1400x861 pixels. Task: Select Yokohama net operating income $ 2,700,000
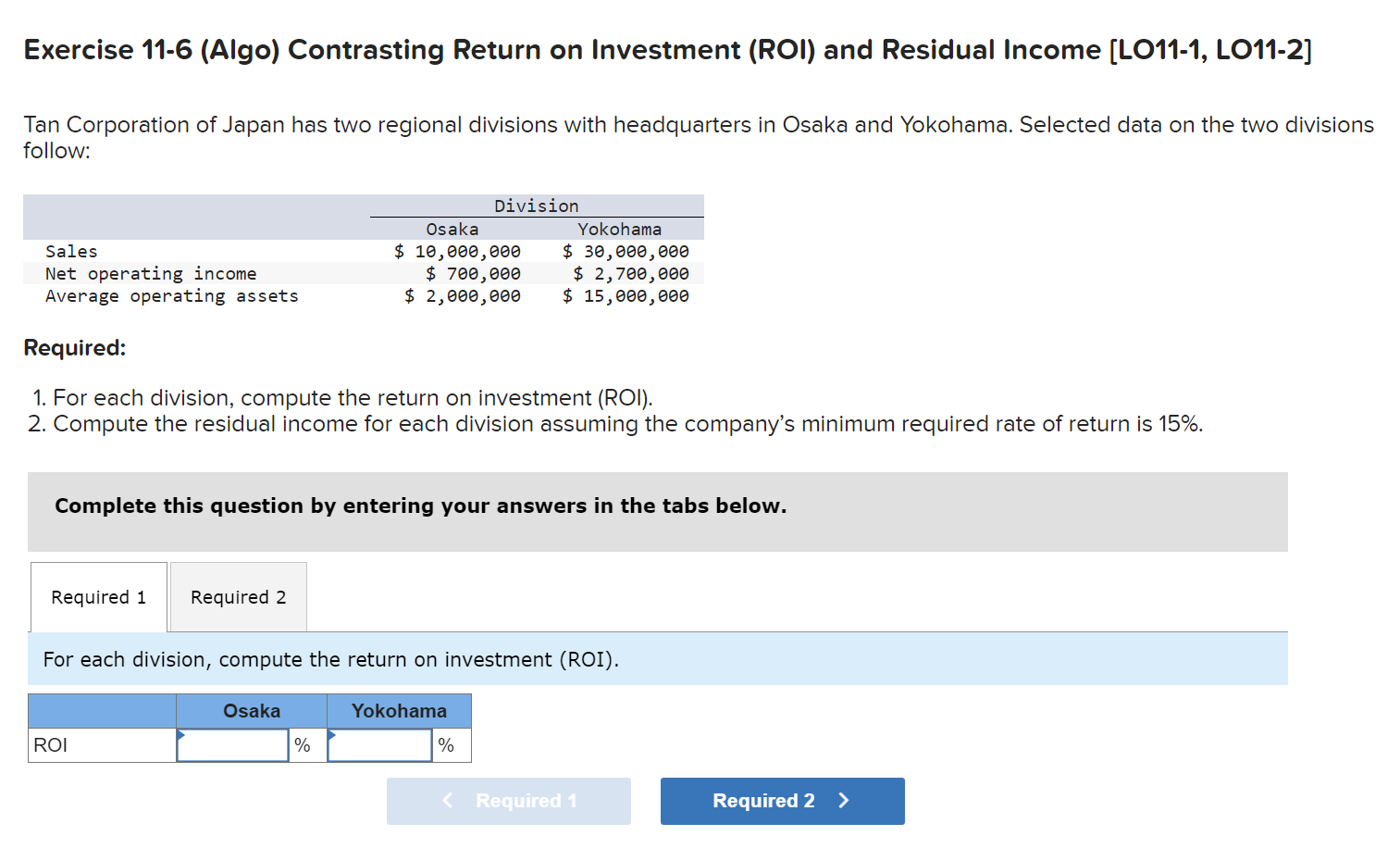pos(631,273)
